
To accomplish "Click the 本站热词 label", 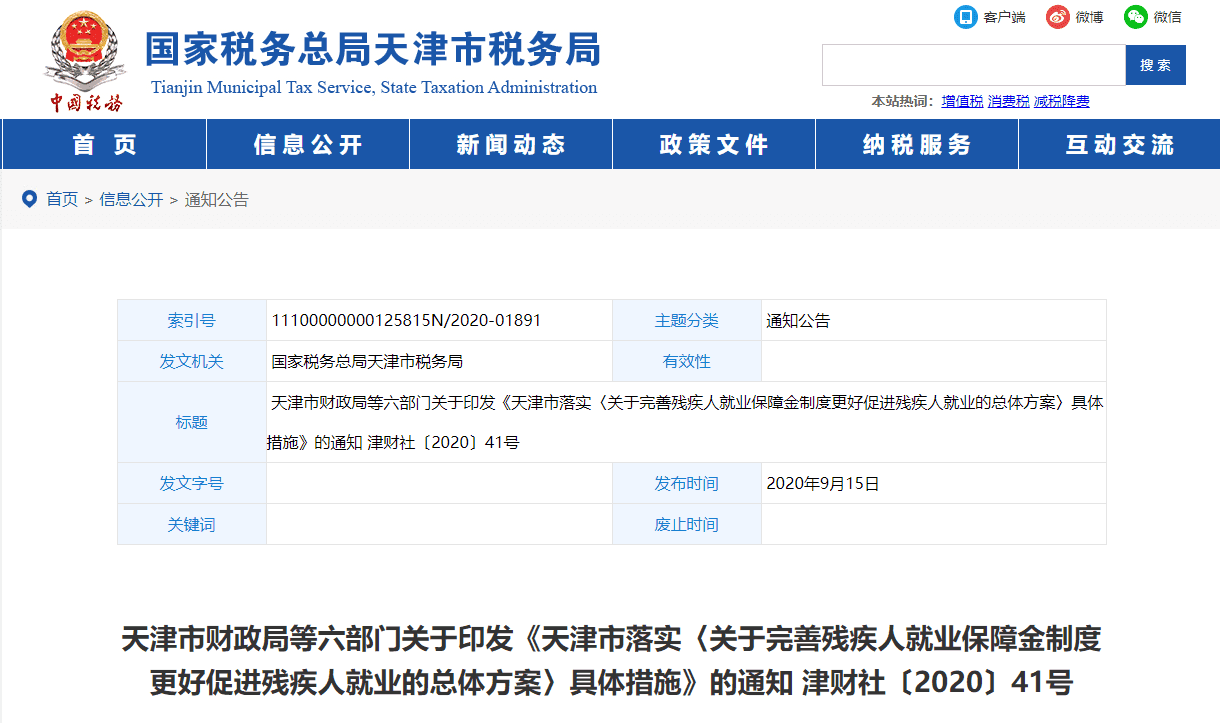I will pyautogui.click(x=901, y=101).
